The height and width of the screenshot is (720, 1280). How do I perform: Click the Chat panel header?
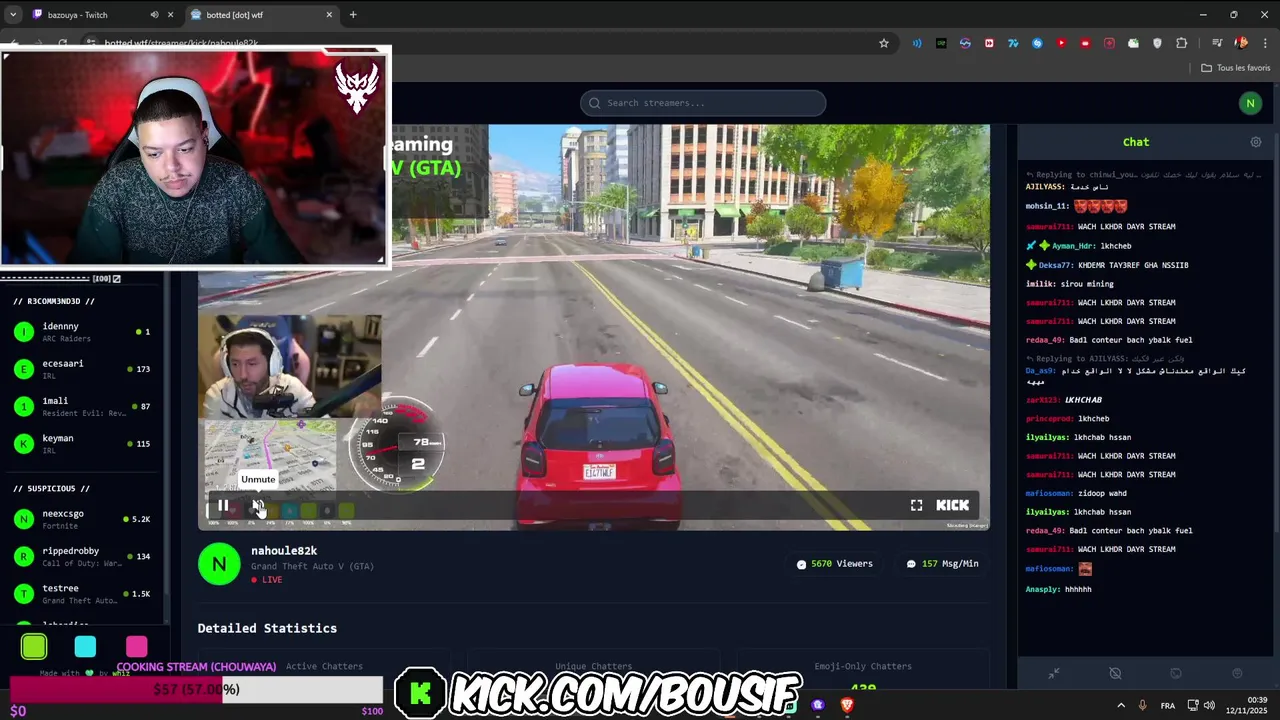[x=1136, y=142]
